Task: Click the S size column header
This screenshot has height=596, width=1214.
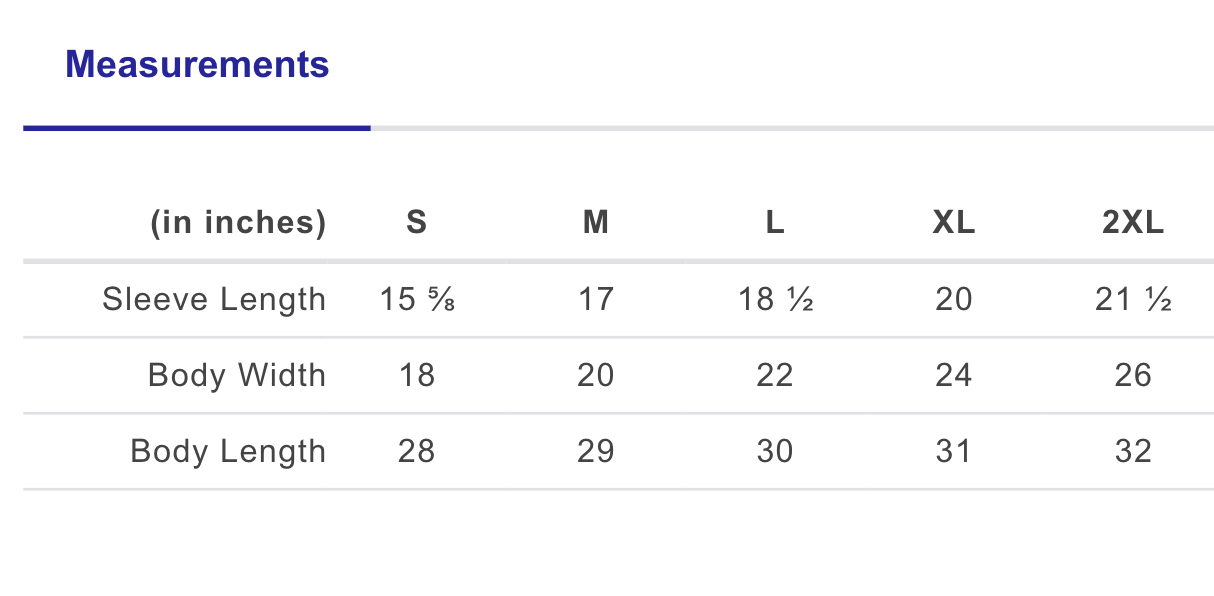Action: [417, 223]
